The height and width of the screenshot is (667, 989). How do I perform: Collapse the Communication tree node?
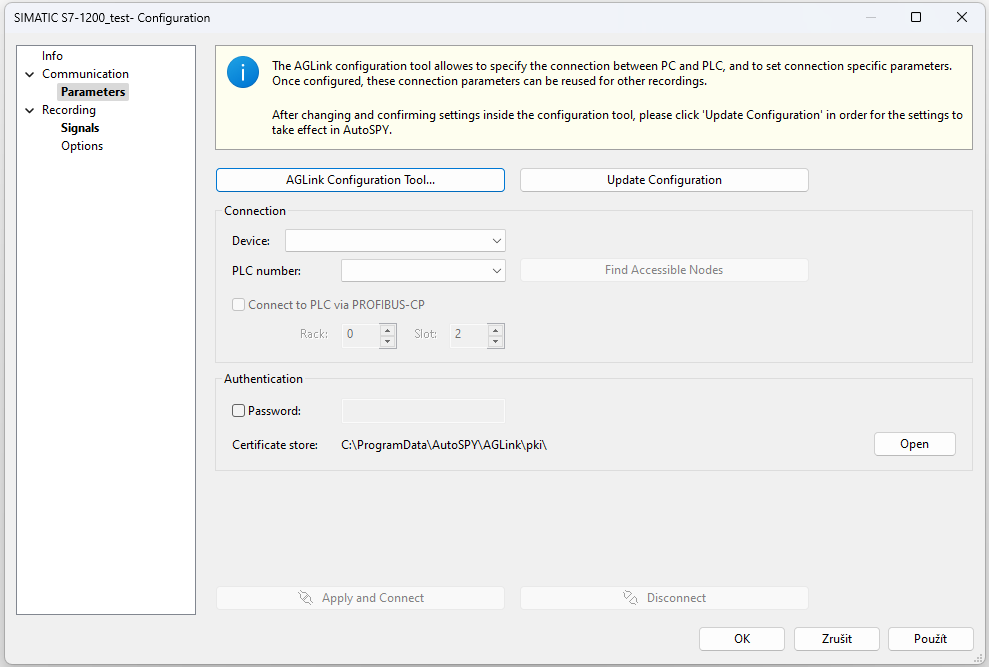[x=30, y=74]
